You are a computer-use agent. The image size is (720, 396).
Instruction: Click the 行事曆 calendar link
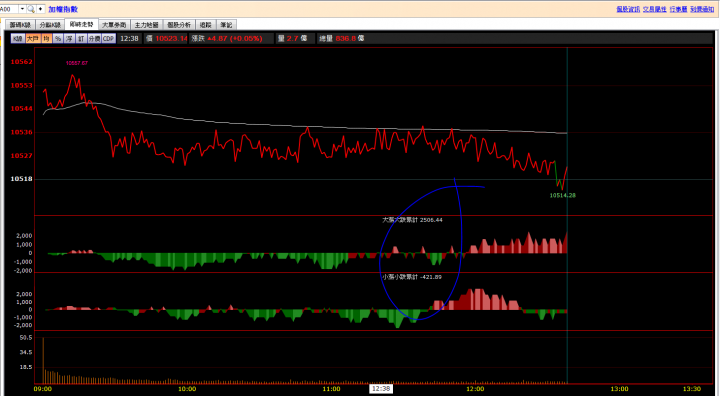[x=678, y=9]
